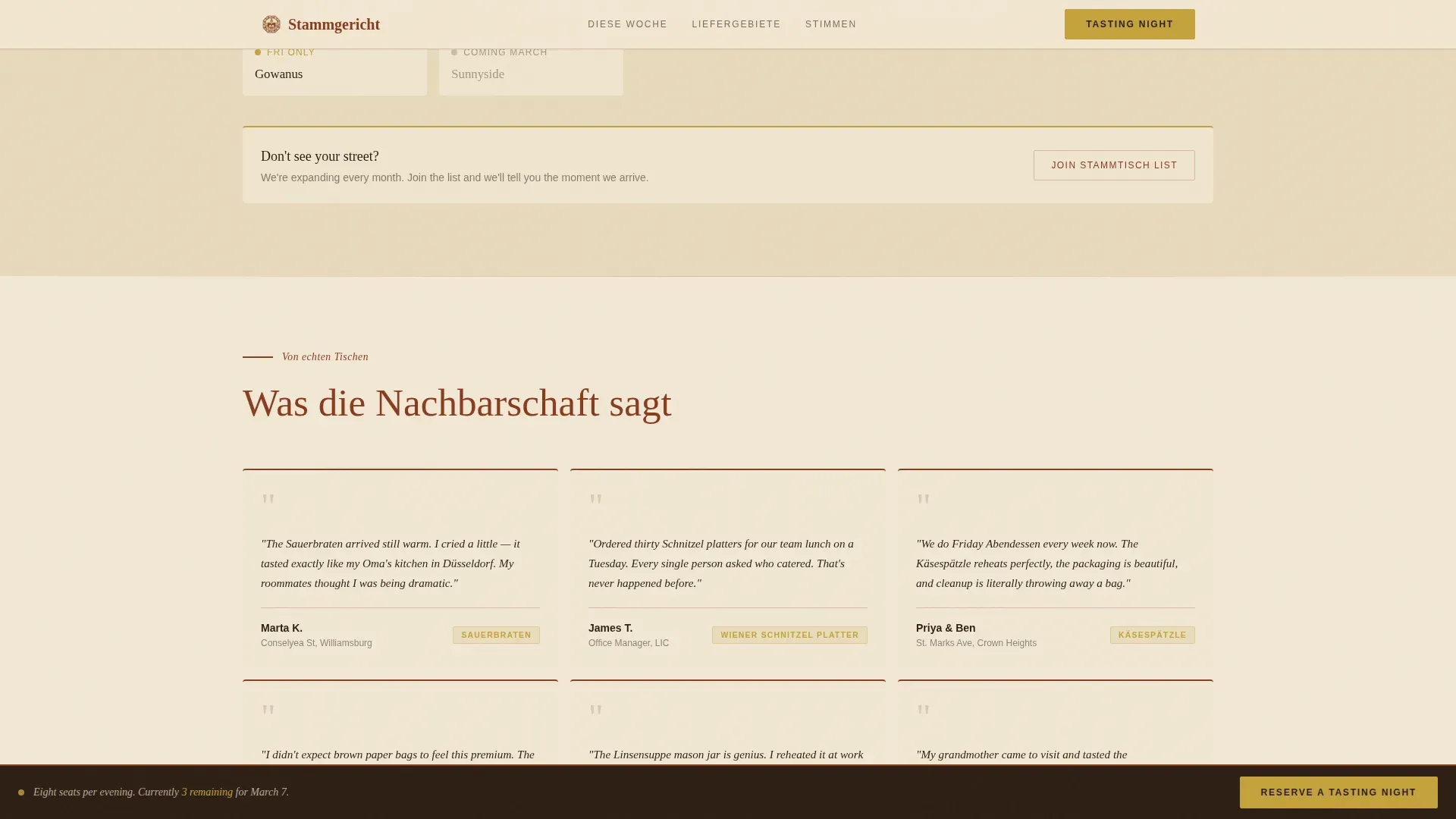Click the Sauerbraten dish tag
The height and width of the screenshot is (819, 1456).
496,635
